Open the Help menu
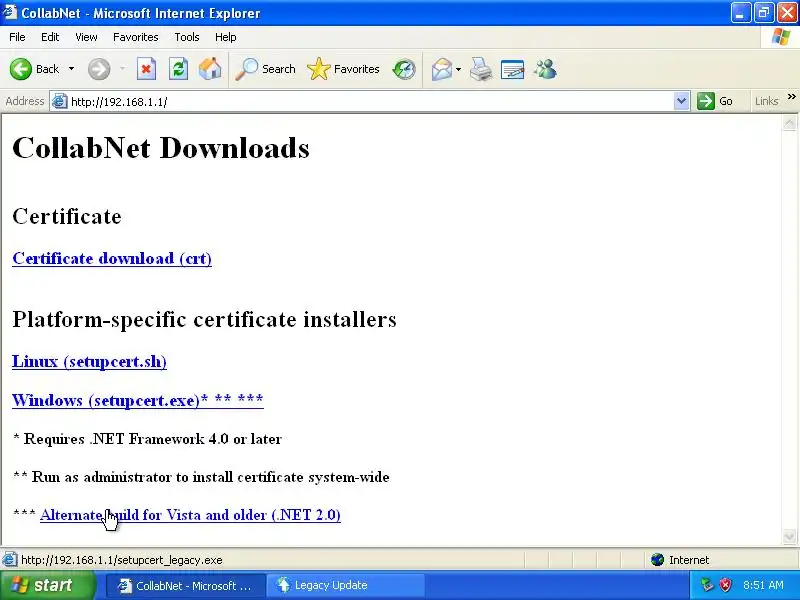Viewport: 800px width, 600px height. [226, 37]
